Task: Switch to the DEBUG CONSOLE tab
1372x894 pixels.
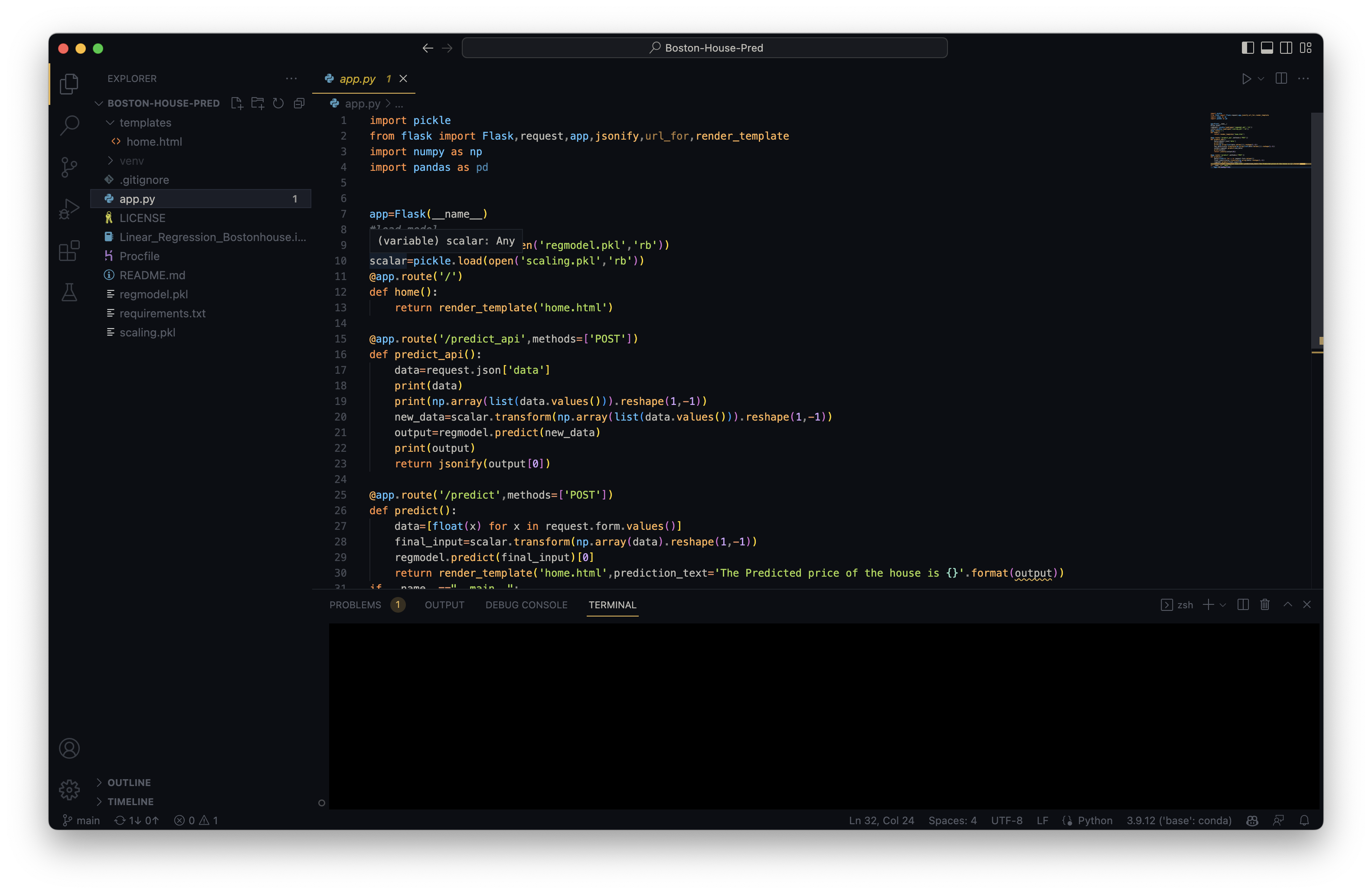Action: click(x=526, y=605)
